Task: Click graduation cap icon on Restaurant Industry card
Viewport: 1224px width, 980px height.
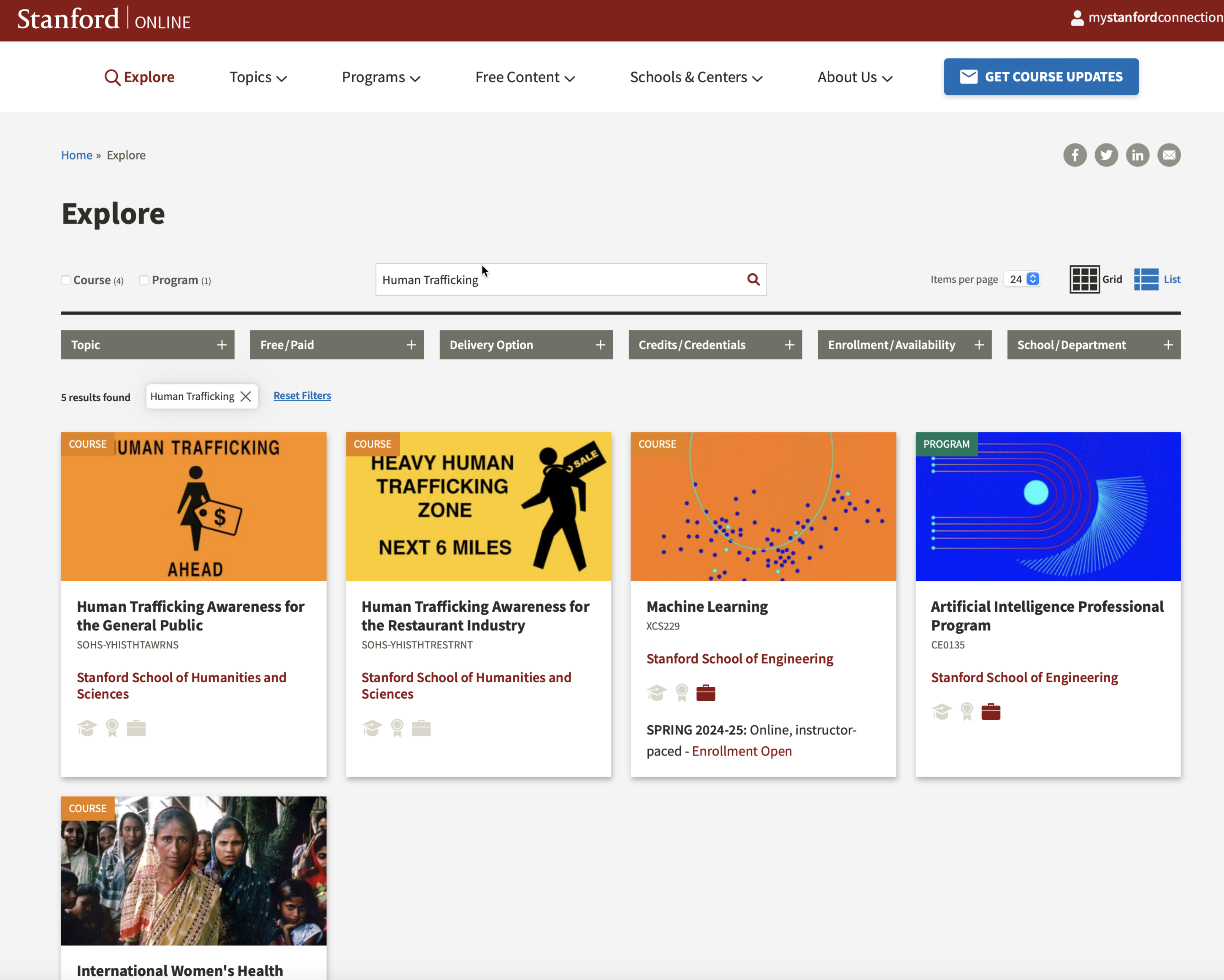Action: click(372, 728)
